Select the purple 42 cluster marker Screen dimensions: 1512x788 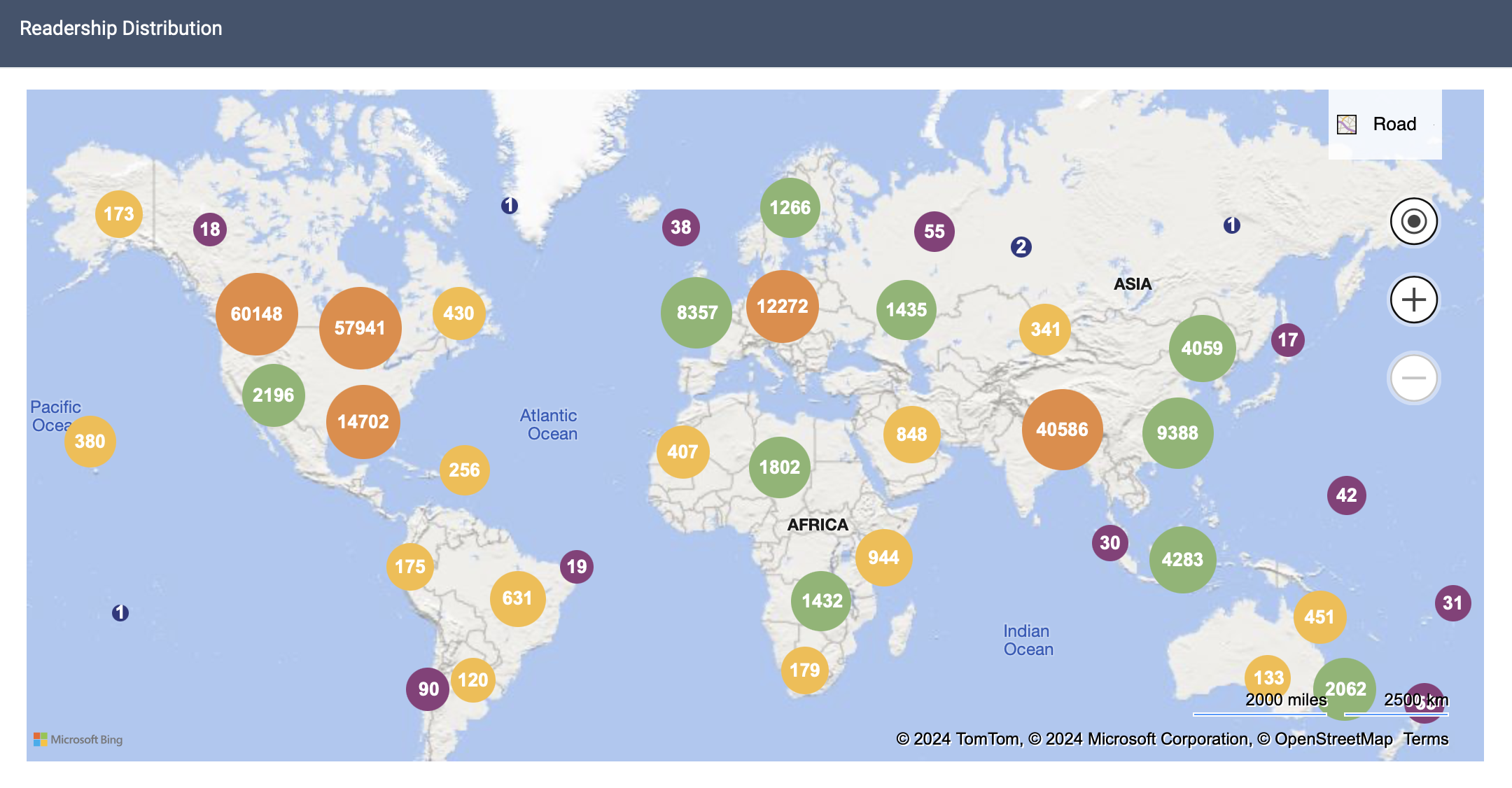(1346, 495)
